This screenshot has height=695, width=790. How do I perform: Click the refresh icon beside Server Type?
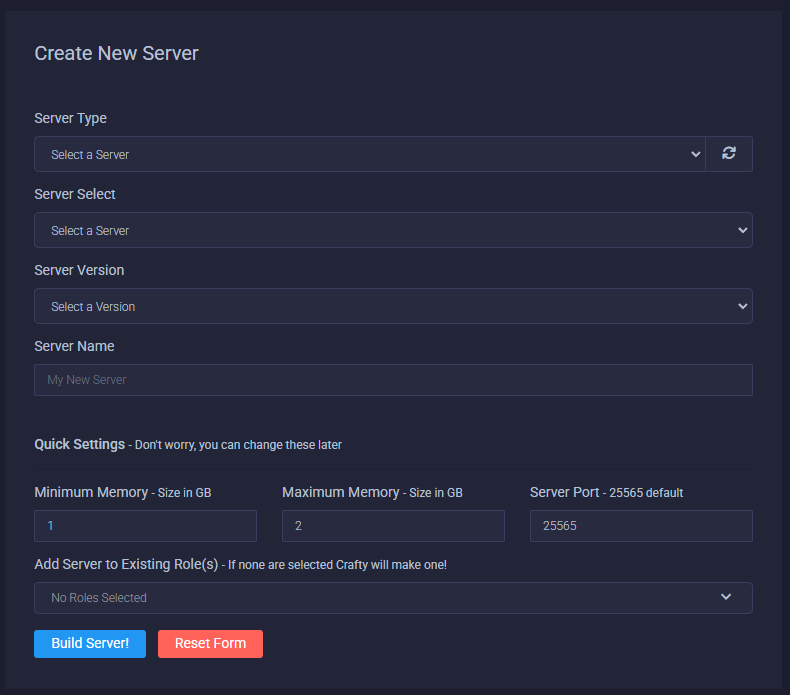(x=729, y=154)
